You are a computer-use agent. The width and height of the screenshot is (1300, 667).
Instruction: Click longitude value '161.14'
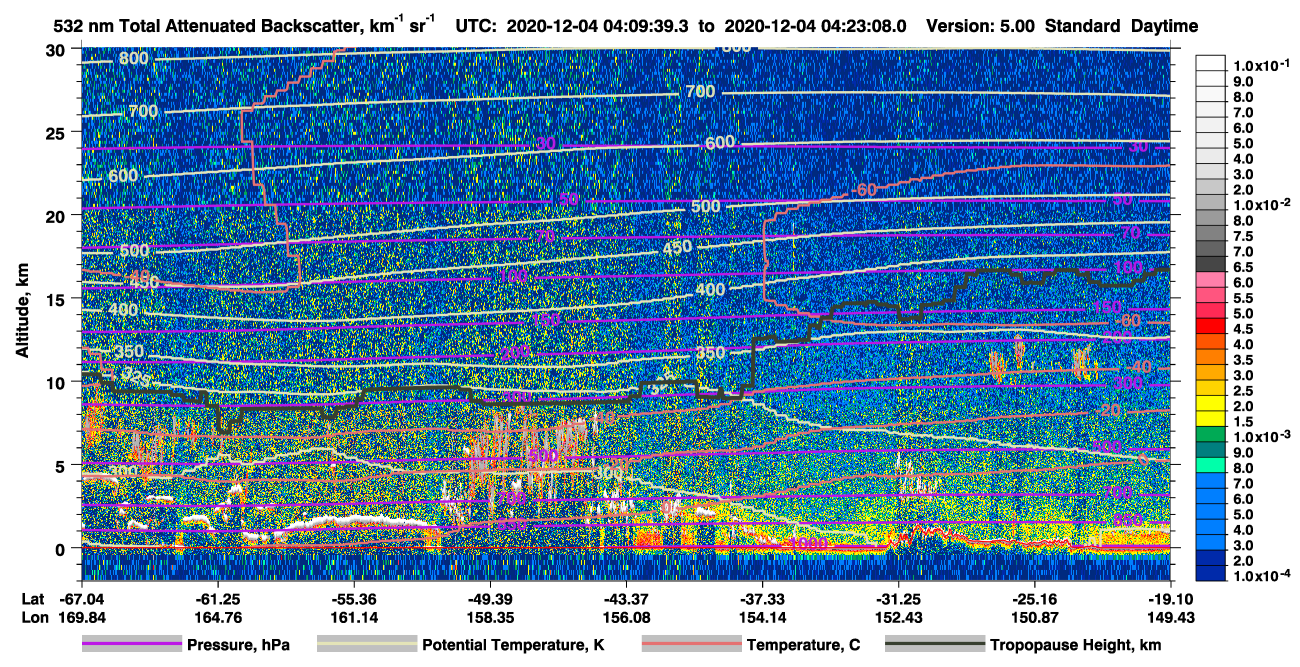click(x=353, y=618)
